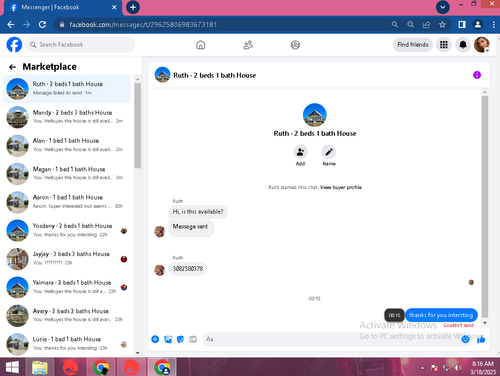Open the Groups icon in top navigation
Image resolution: width=500 pixels, height=376 pixels.
[295, 45]
